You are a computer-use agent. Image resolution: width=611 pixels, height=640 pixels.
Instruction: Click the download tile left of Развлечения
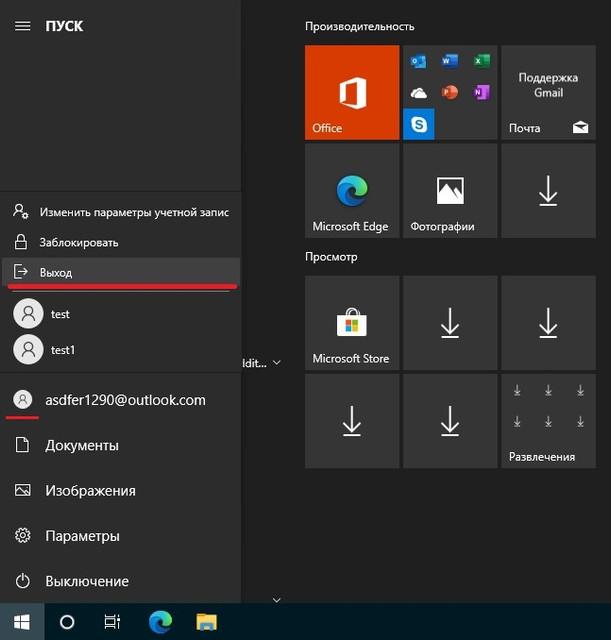click(x=450, y=421)
